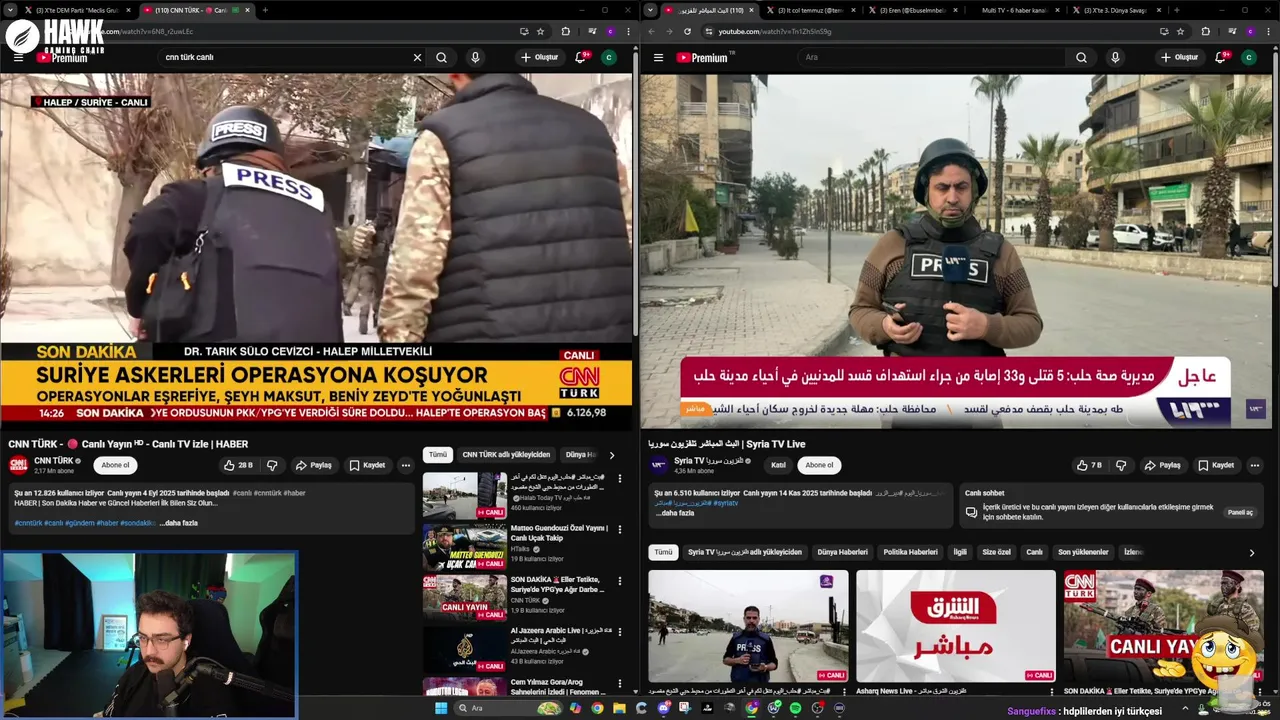Click the Syria TV address bar URL

point(775,31)
